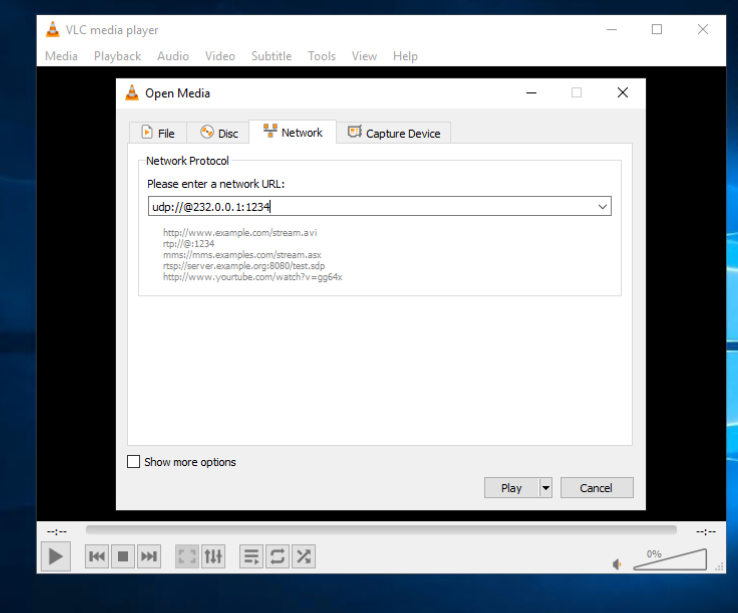Close the Open Media dialog
This screenshot has height=613, width=738.
623,93
